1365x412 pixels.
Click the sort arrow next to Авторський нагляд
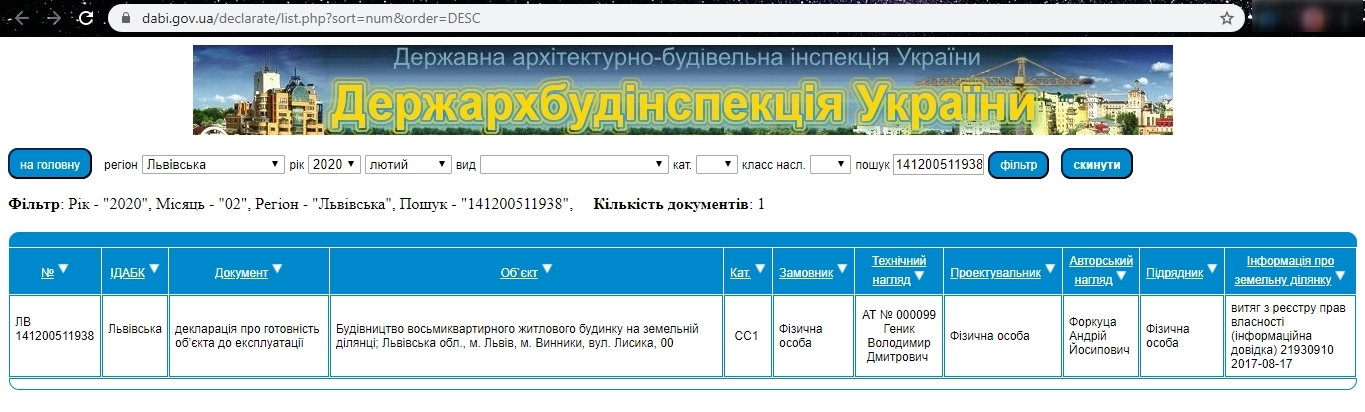[x=1121, y=275]
